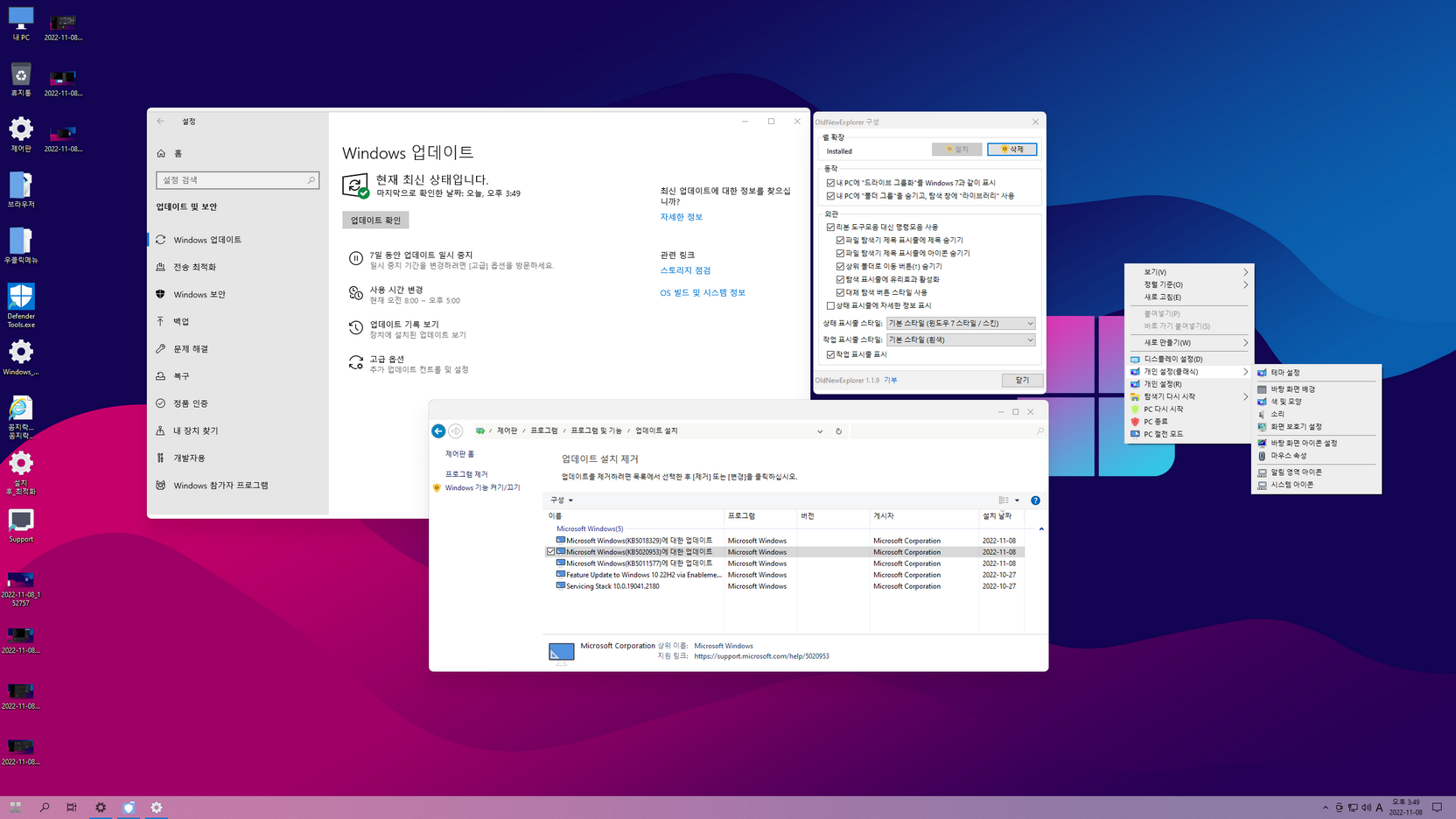Viewport: 1456px width, 819px height.
Task: Open the 자세한 정보 link
Action: point(681,217)
